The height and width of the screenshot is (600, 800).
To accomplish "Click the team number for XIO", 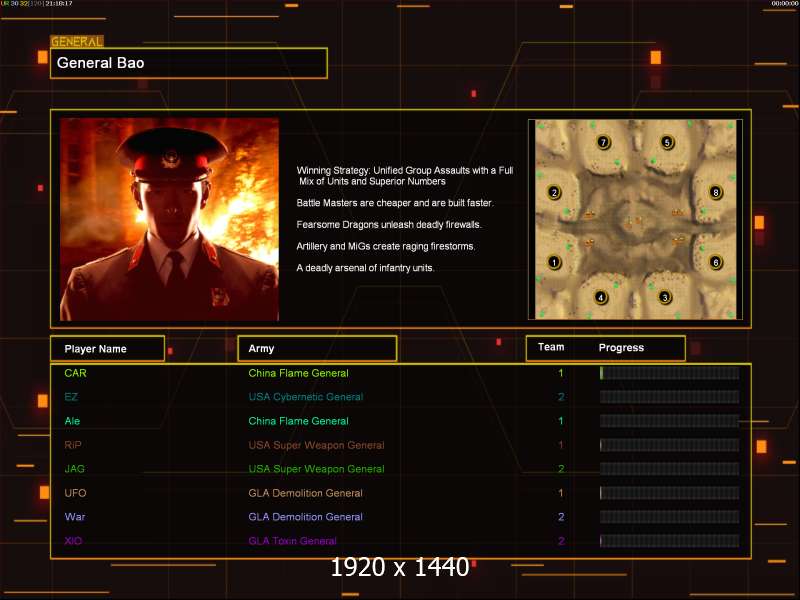I will [561, 541].
